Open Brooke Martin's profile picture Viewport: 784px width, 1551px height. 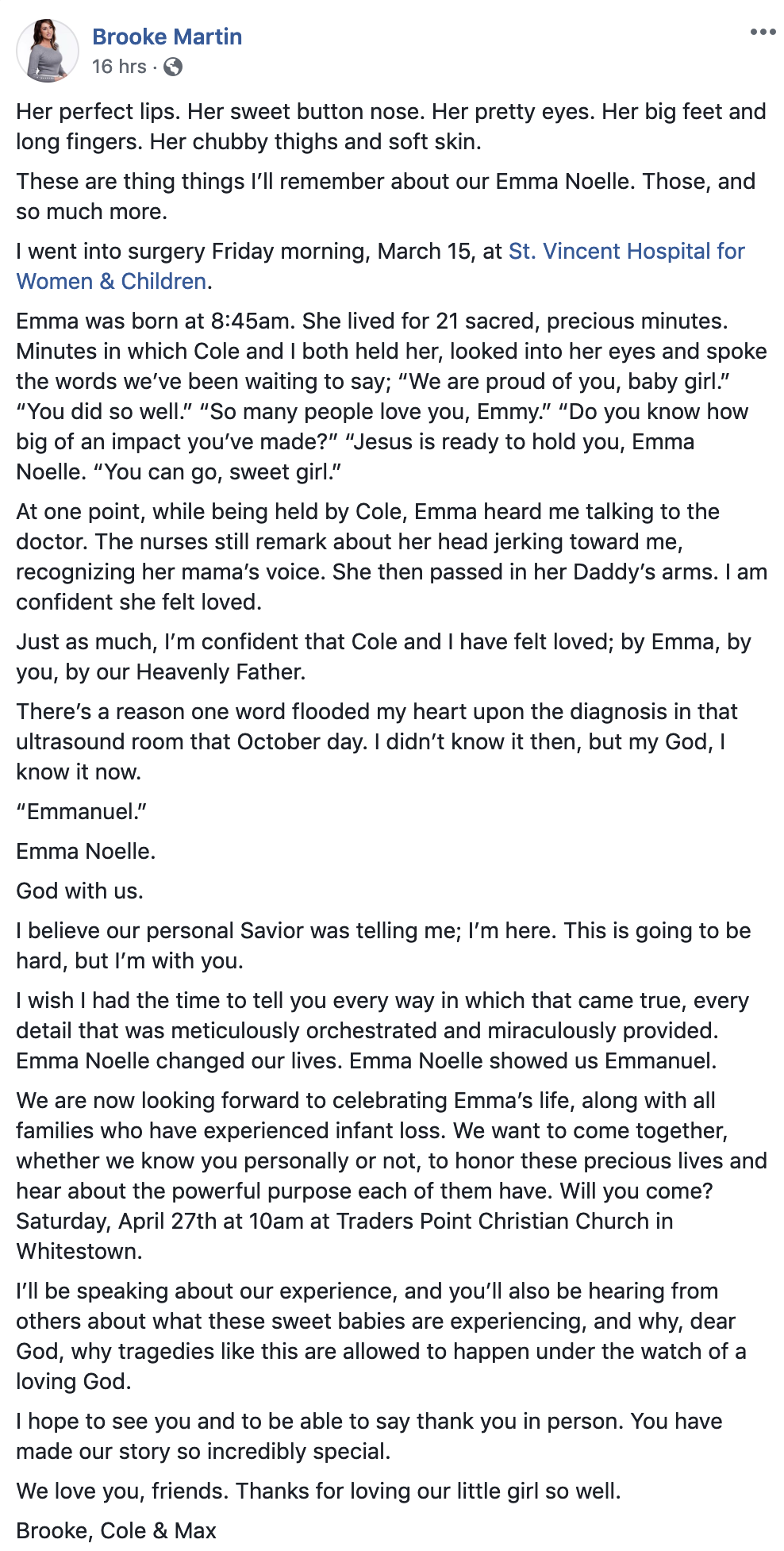(x=48, y=51)
